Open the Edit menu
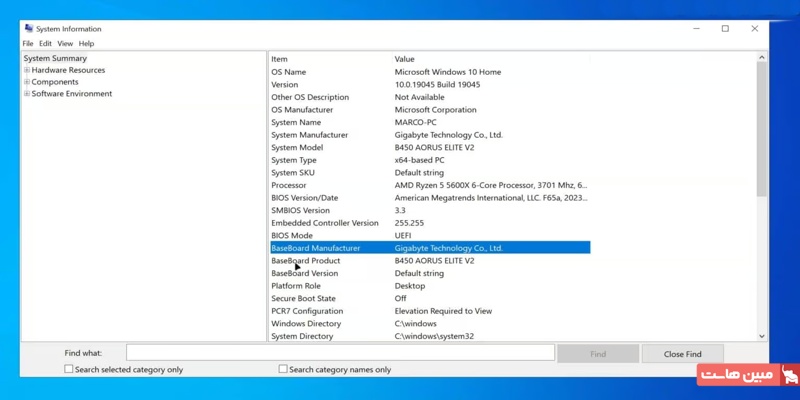The image size is (800, 400). (x=45, y=44)
